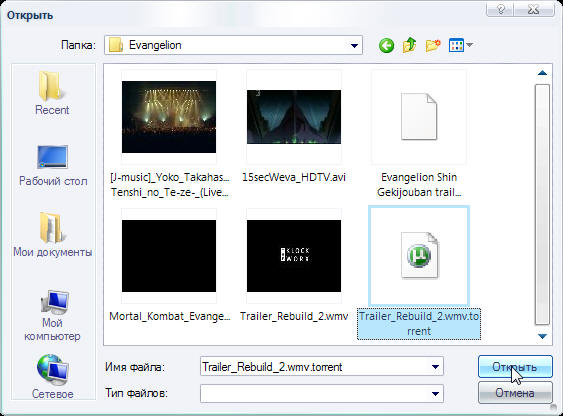Viewport: 563px width, 416px height.
Task: Select the 15secWeva_HDTV.avi thumbnail
Action: pyautogui.click(x=294, y=117)
